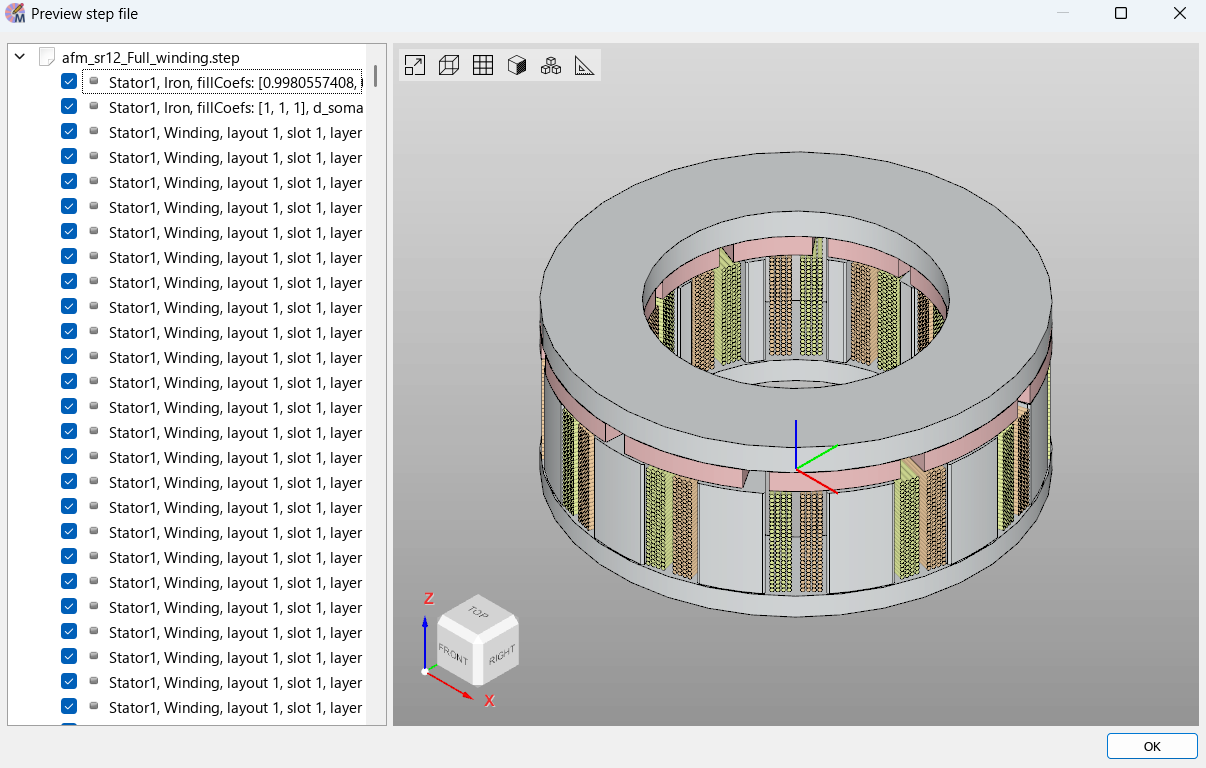Select the zoom-to-fit toolbar icon
This screenshot has width=1206, height=768.
tap(414, 64)
